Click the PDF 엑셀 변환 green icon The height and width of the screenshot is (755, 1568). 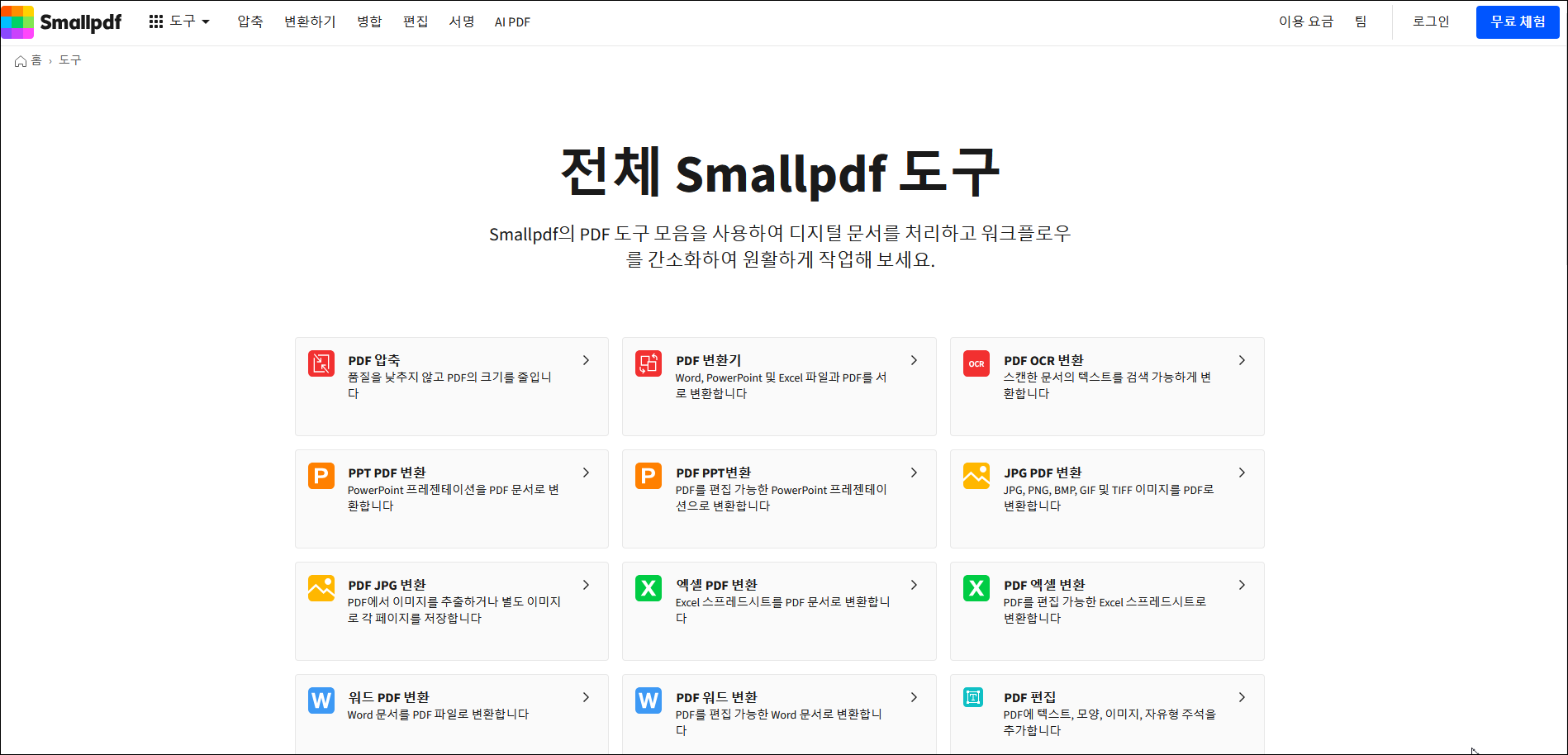tap(976, 588)
